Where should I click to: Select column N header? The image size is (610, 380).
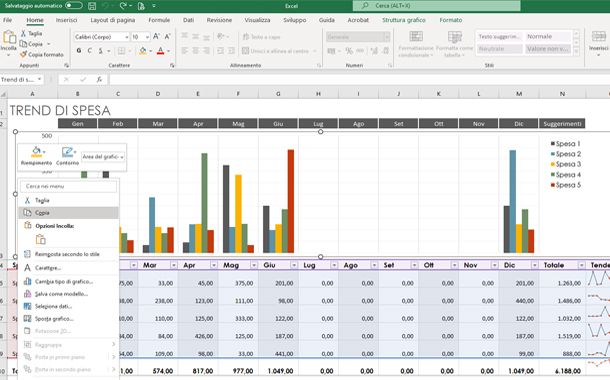click(562, 94)
